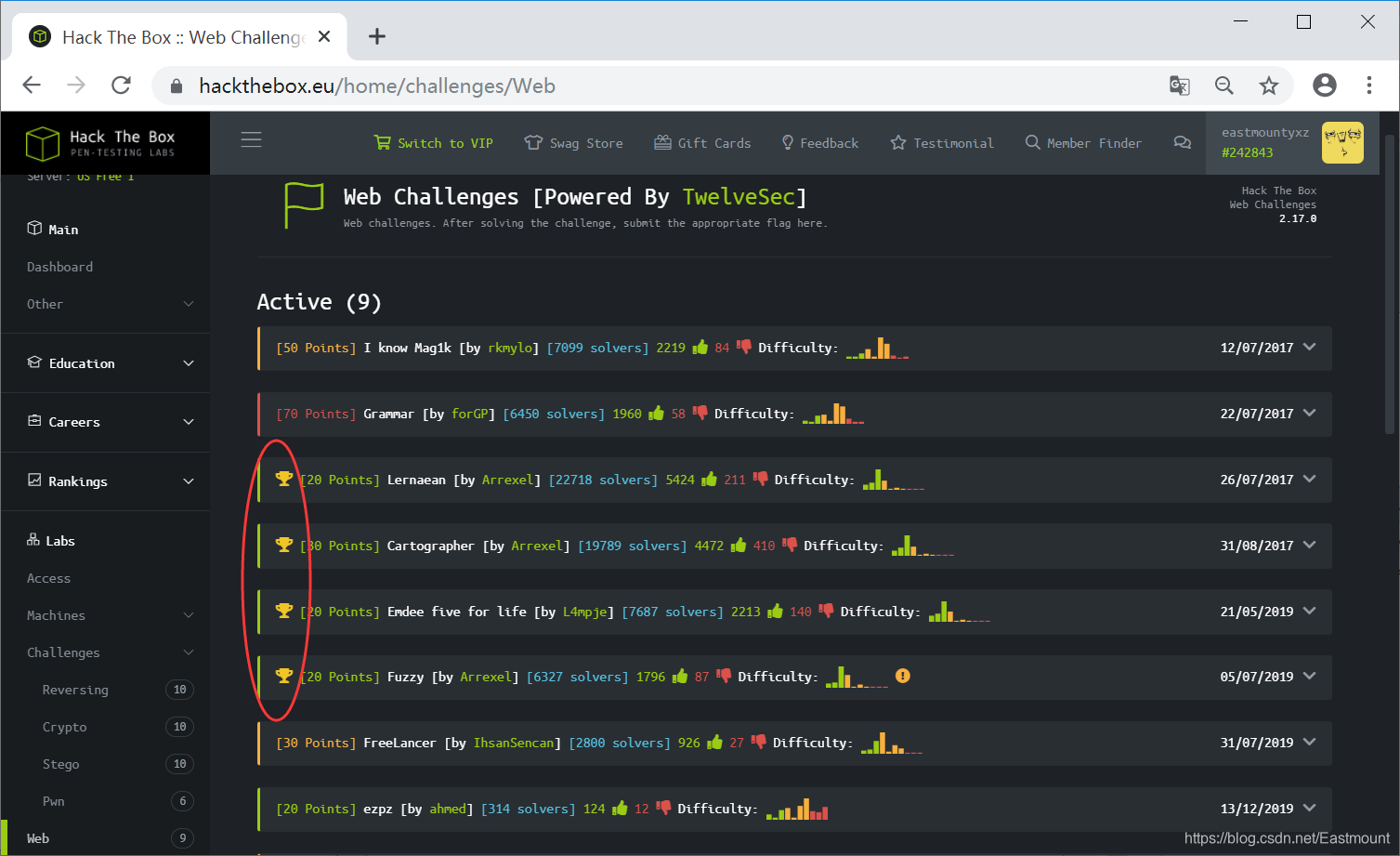1400x856 pixels.
Task: Click the thumbs-down icon for ezpz
Action: tap(663, 808)
